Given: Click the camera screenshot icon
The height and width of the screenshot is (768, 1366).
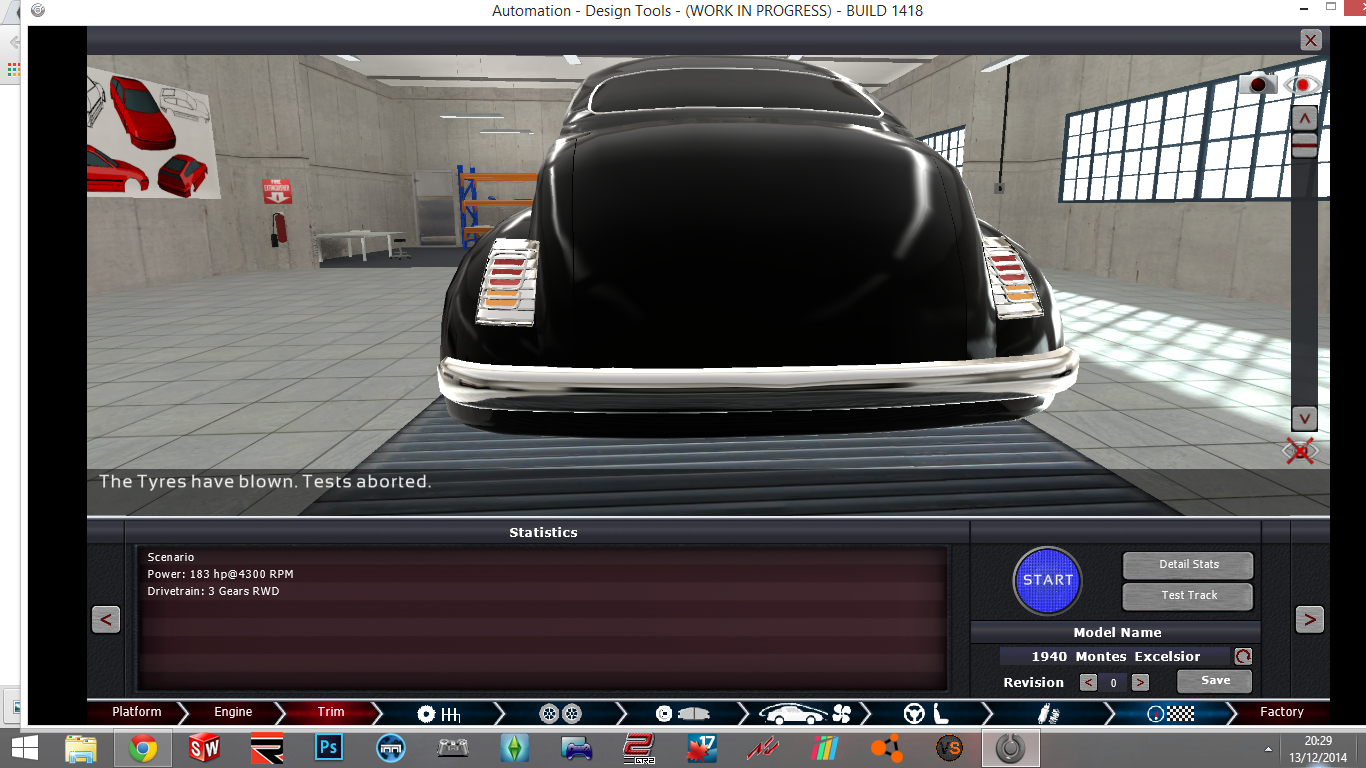Looking at the screenshot, I should [1259, 84].
